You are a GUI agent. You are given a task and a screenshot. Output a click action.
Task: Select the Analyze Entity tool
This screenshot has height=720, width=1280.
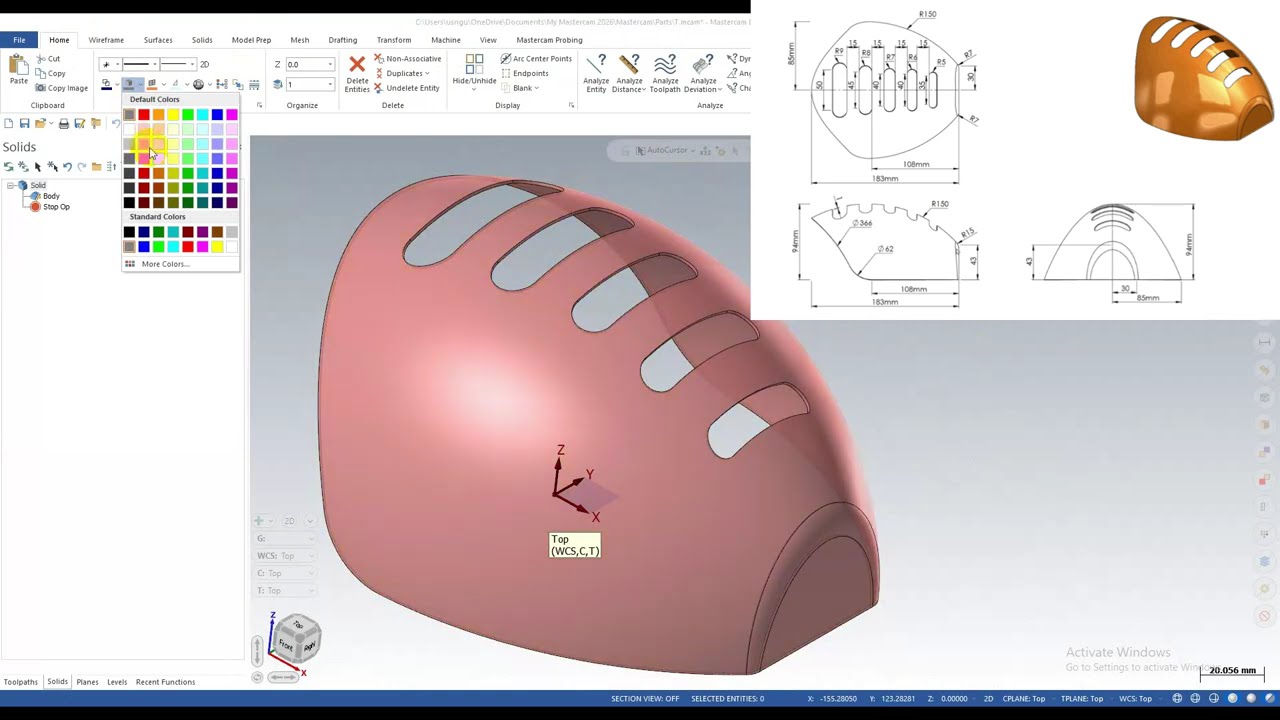pos(596,74)
